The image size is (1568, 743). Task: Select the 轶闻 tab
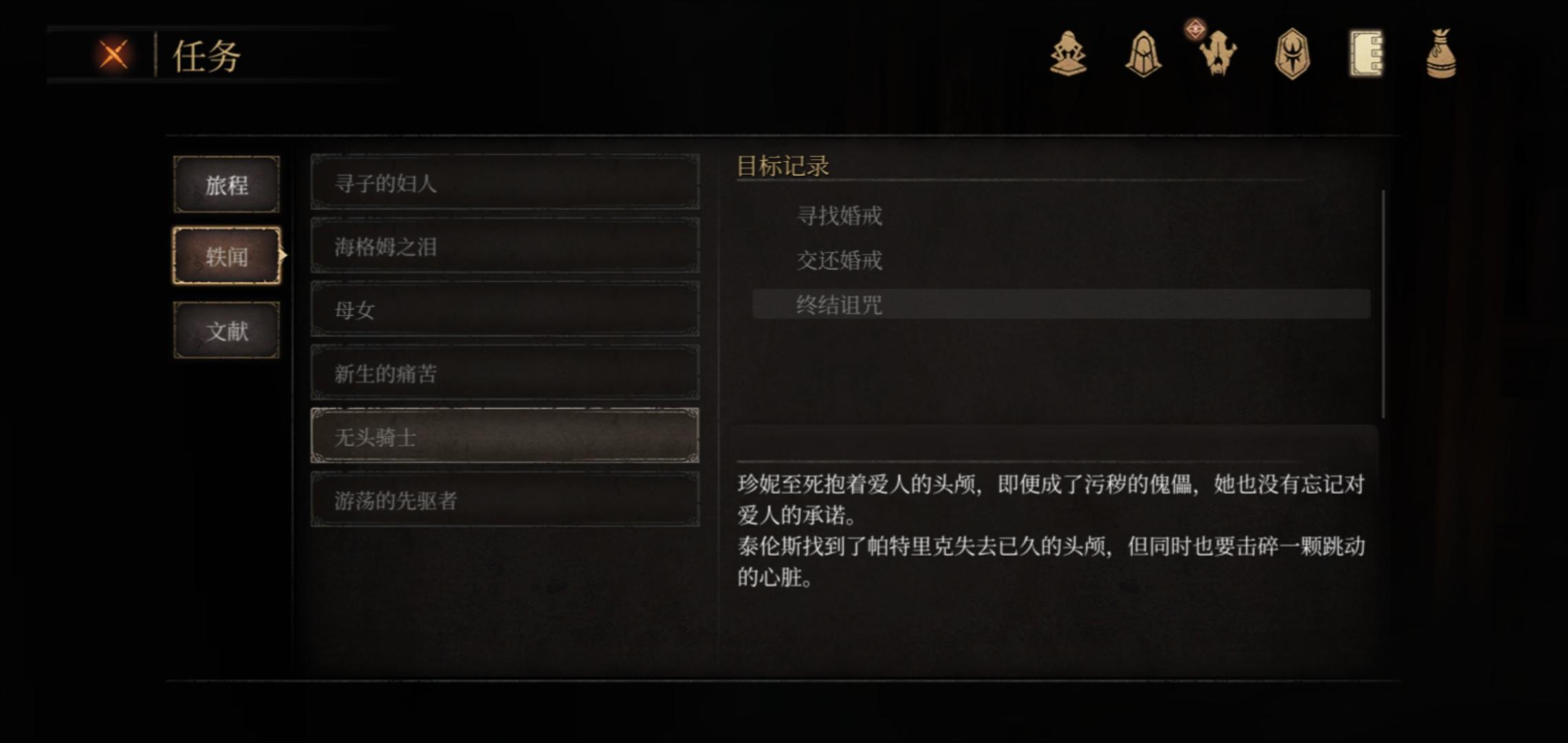tap(226, 256)
